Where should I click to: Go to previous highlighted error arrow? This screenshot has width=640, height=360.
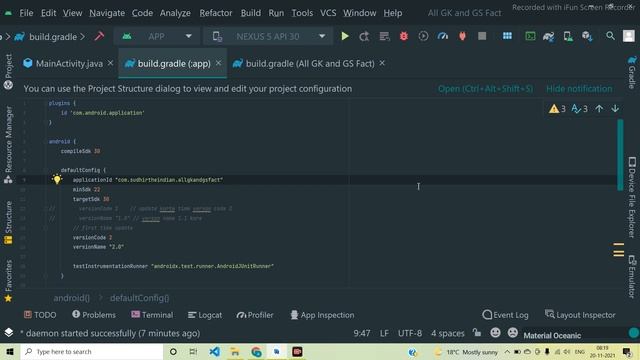[599, 109]
